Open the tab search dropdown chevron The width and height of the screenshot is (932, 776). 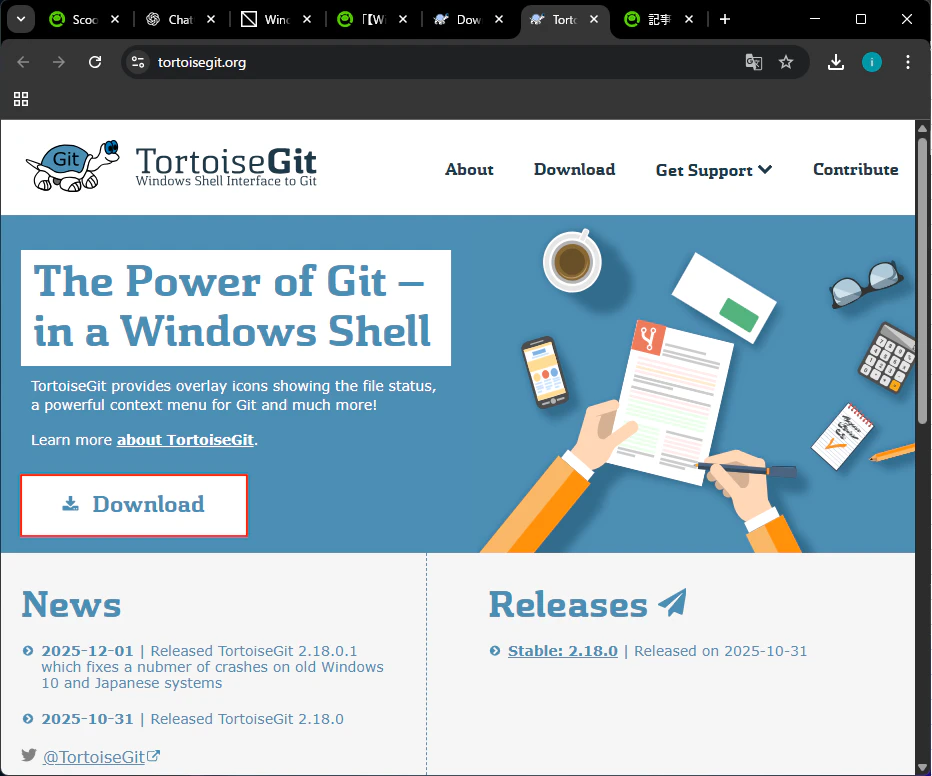(21, 20)
